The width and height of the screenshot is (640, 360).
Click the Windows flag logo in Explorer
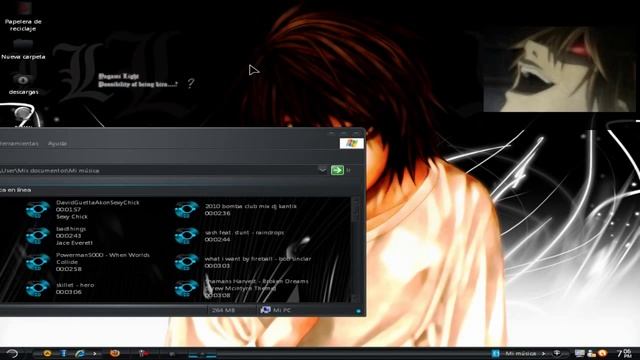pos(351,143)
